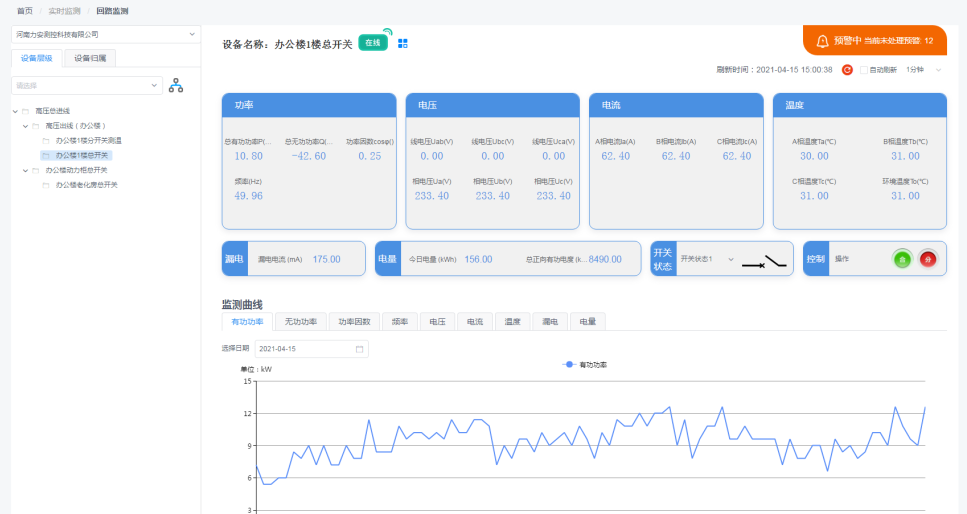
Task: Click the frequency value 49.96
Action: point(249,196)
